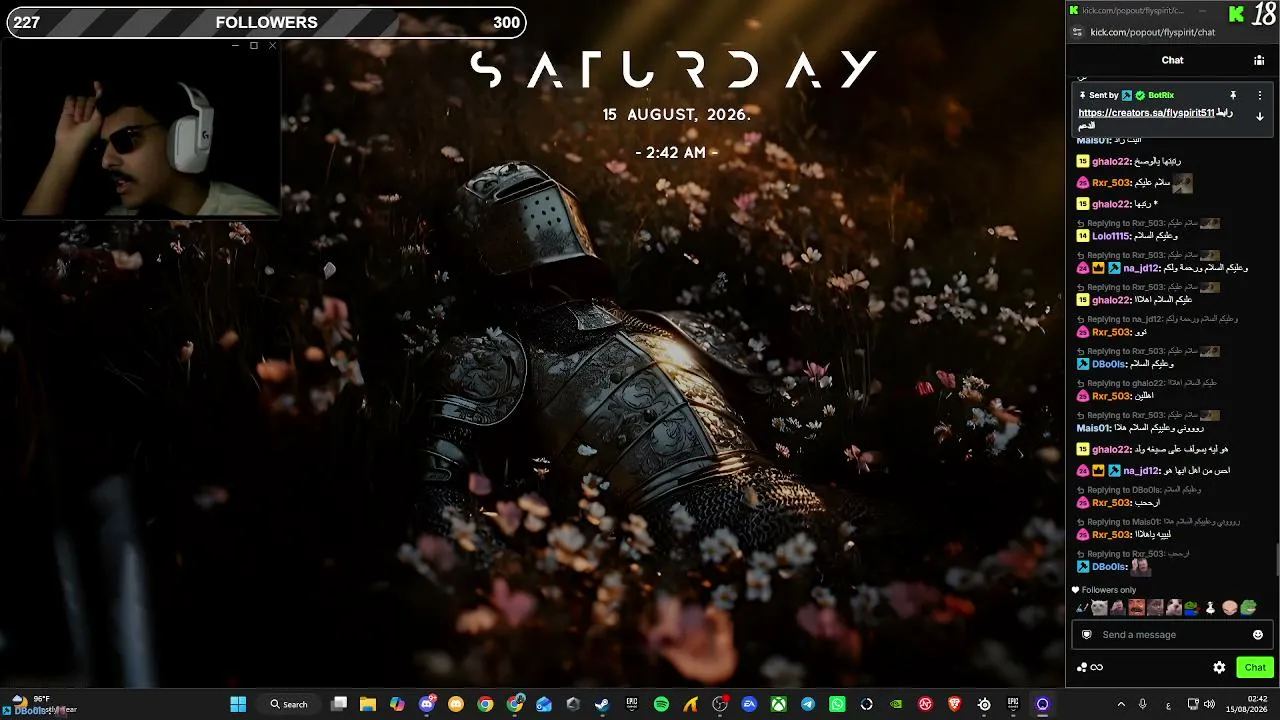The width and height of the screenshot is (1280, 720).
Task: Open Spotify from taskbar
Action: tap(661, 704)
